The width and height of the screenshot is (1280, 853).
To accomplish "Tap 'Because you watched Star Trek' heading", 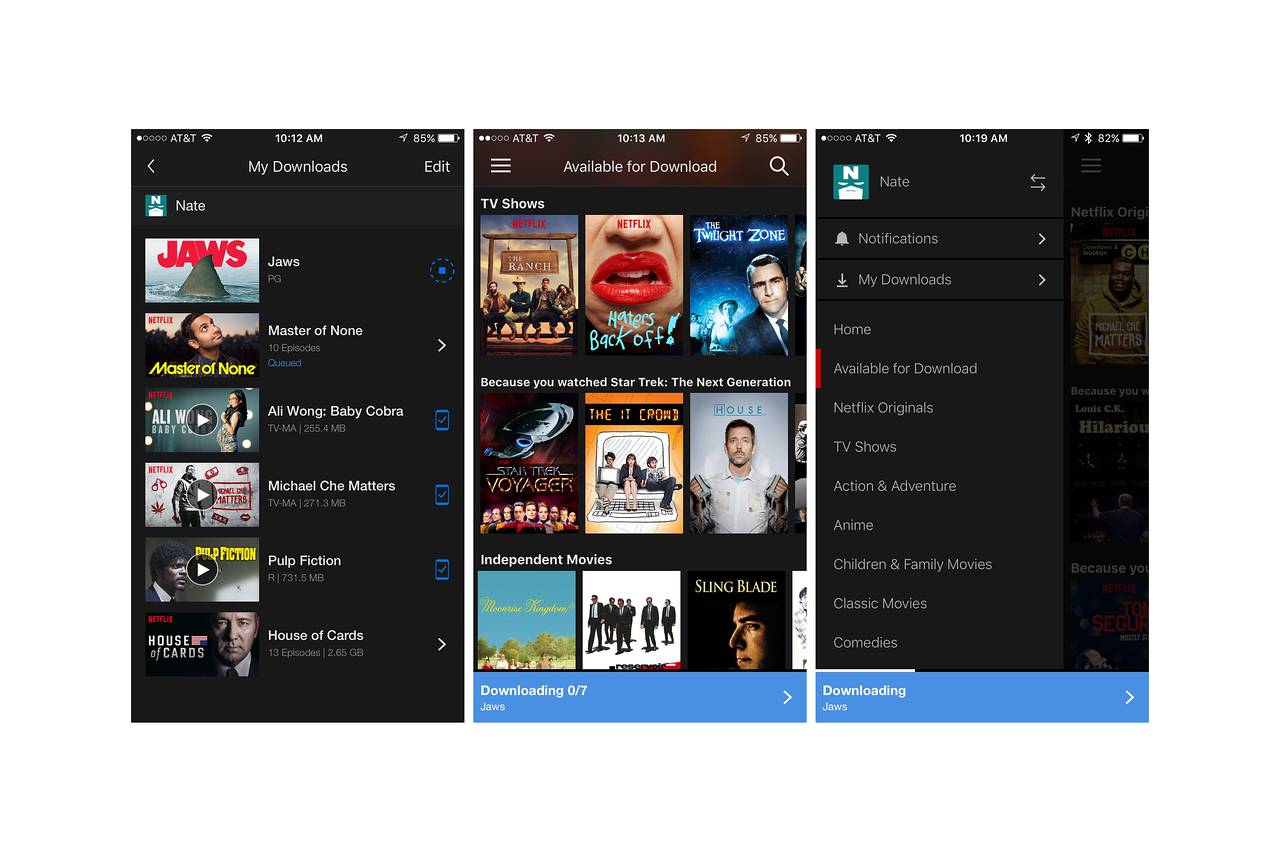I will click(635, 382).
